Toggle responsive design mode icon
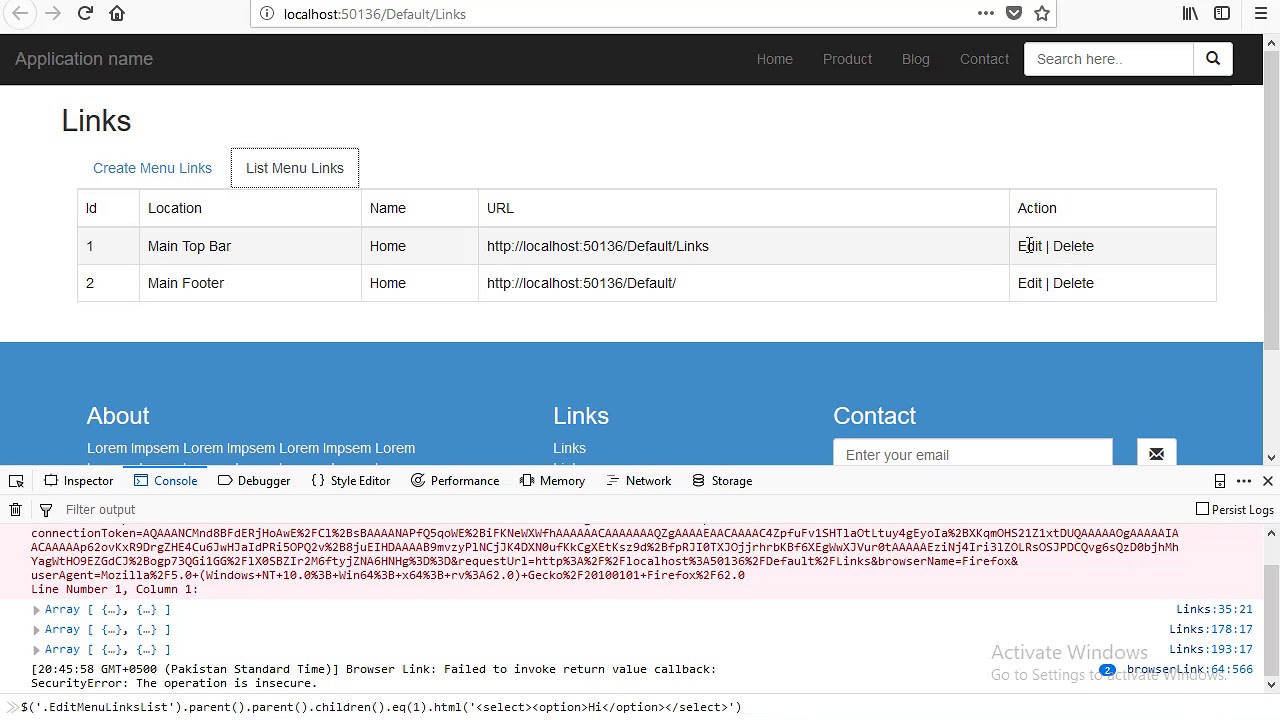 tap(1220, 481)
